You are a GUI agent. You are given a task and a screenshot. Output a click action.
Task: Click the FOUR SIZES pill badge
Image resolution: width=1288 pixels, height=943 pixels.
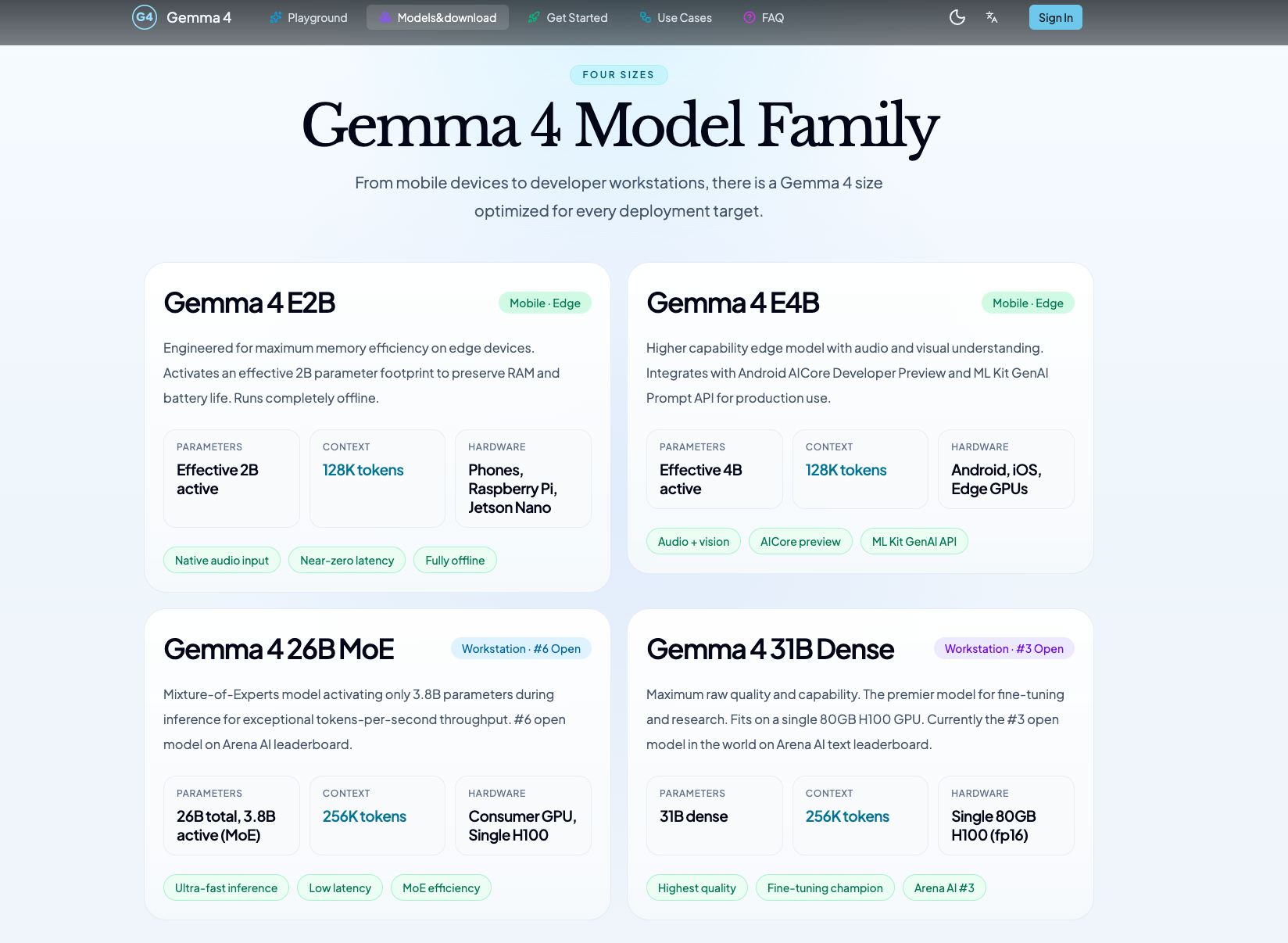click(618, 74)
